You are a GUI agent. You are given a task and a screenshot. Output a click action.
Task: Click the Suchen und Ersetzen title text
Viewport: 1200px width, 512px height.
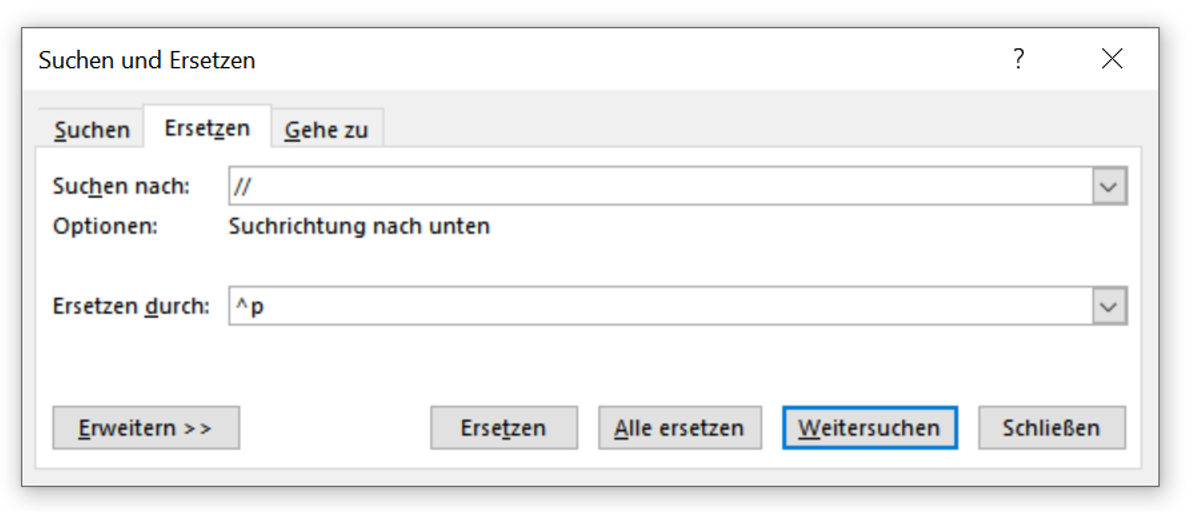[x=147, y=60]
